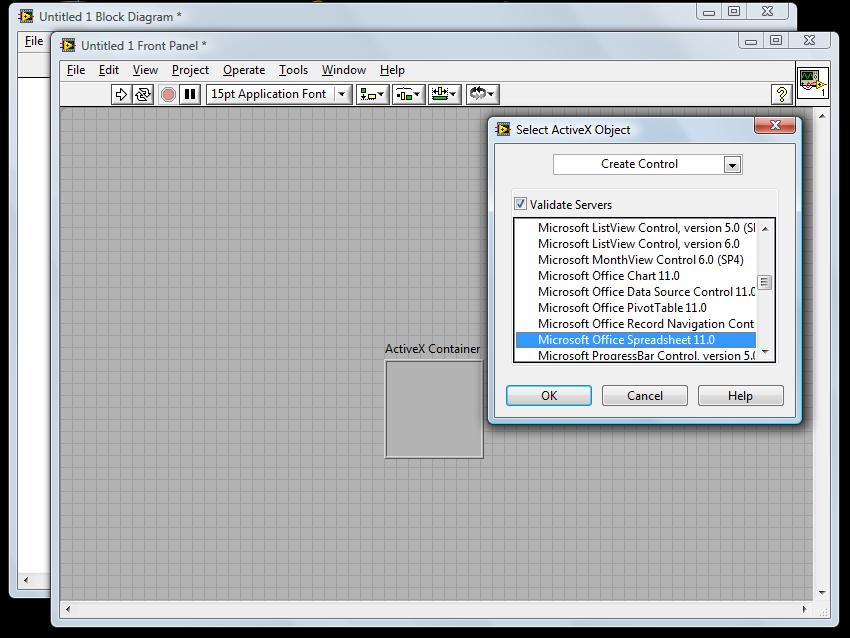Select Microsoft Office PivotTable 11.0
The height and width of the screenshot is (638, 850).
(635, 308)
